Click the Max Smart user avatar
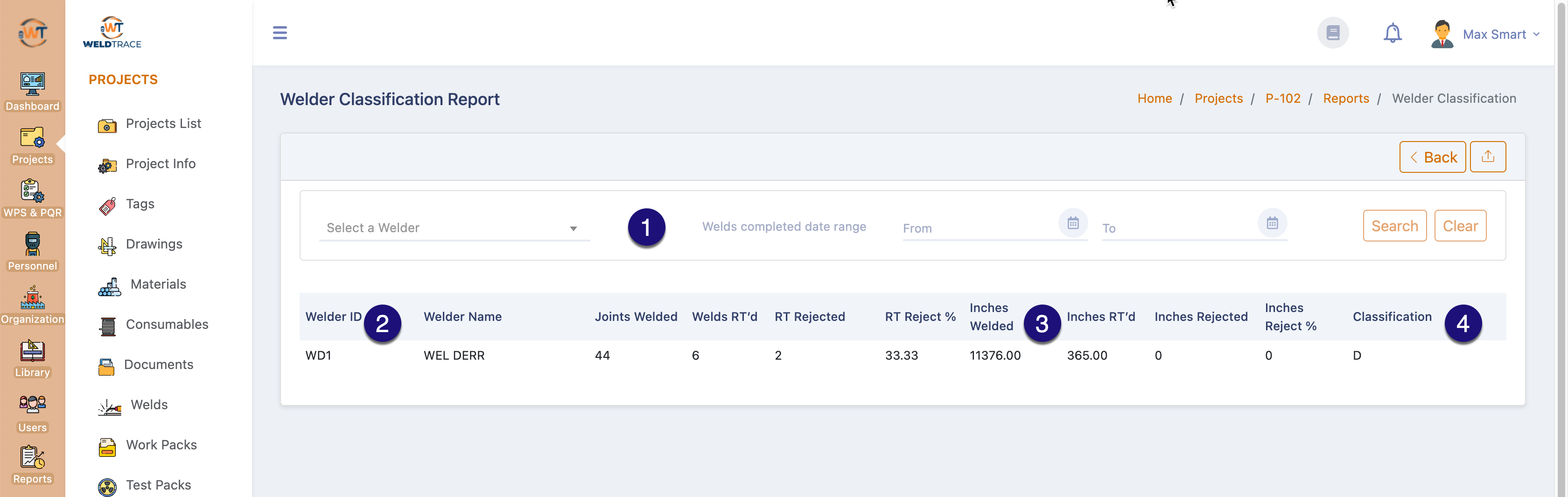 tap(1442, 34)
